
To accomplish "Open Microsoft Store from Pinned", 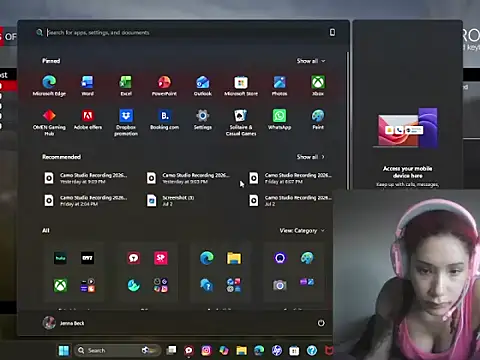I will [241, 85].
